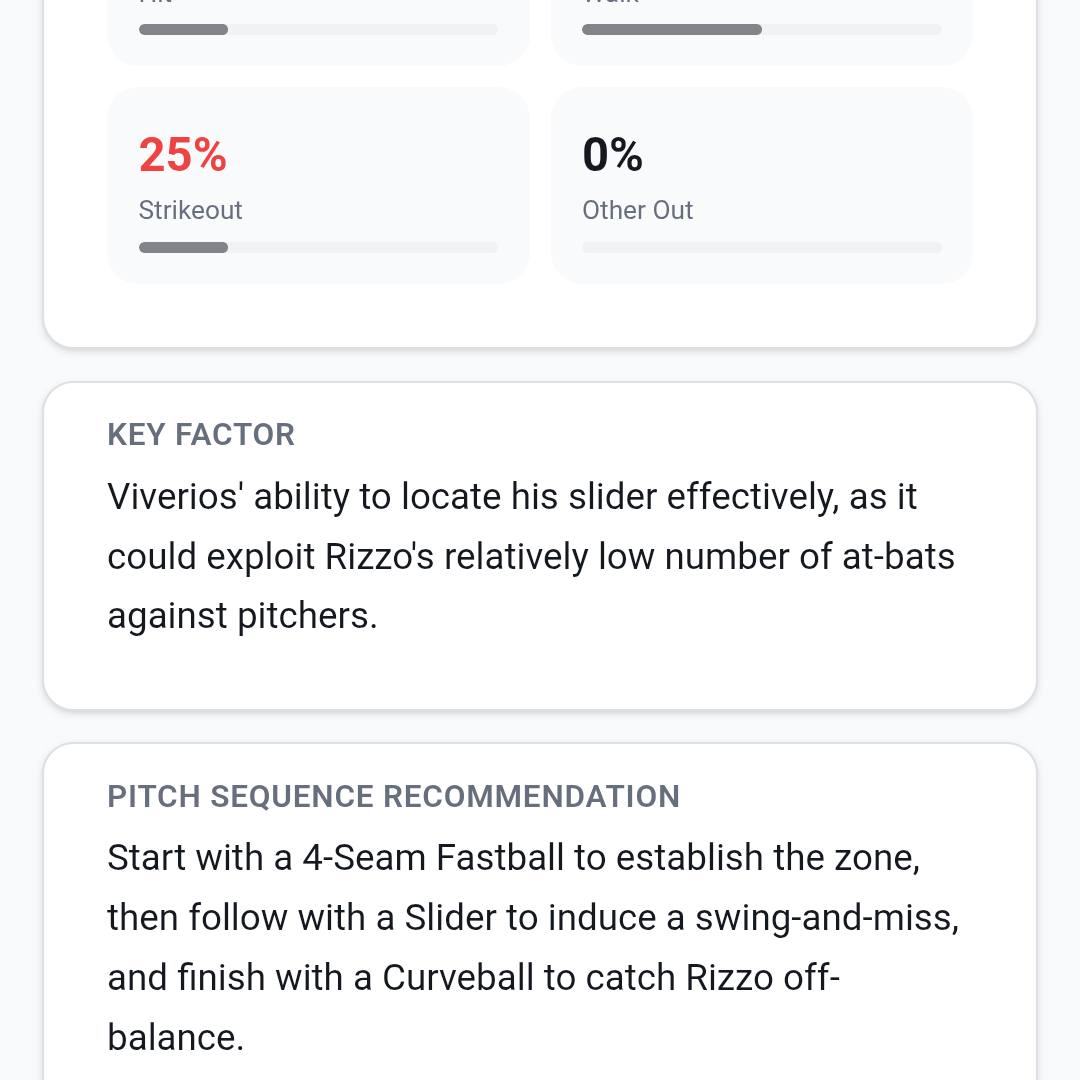Click the KEY FACTOR heading
Screen dimensions: 1080x1080
pyautogui.click(x=201, y=434)
